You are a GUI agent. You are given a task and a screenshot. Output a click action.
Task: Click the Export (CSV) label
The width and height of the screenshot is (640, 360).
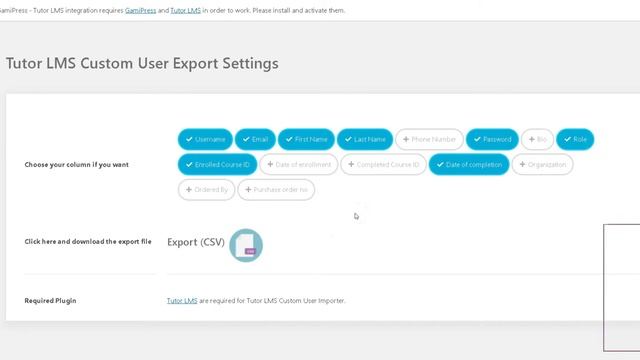tap(196, 242)
